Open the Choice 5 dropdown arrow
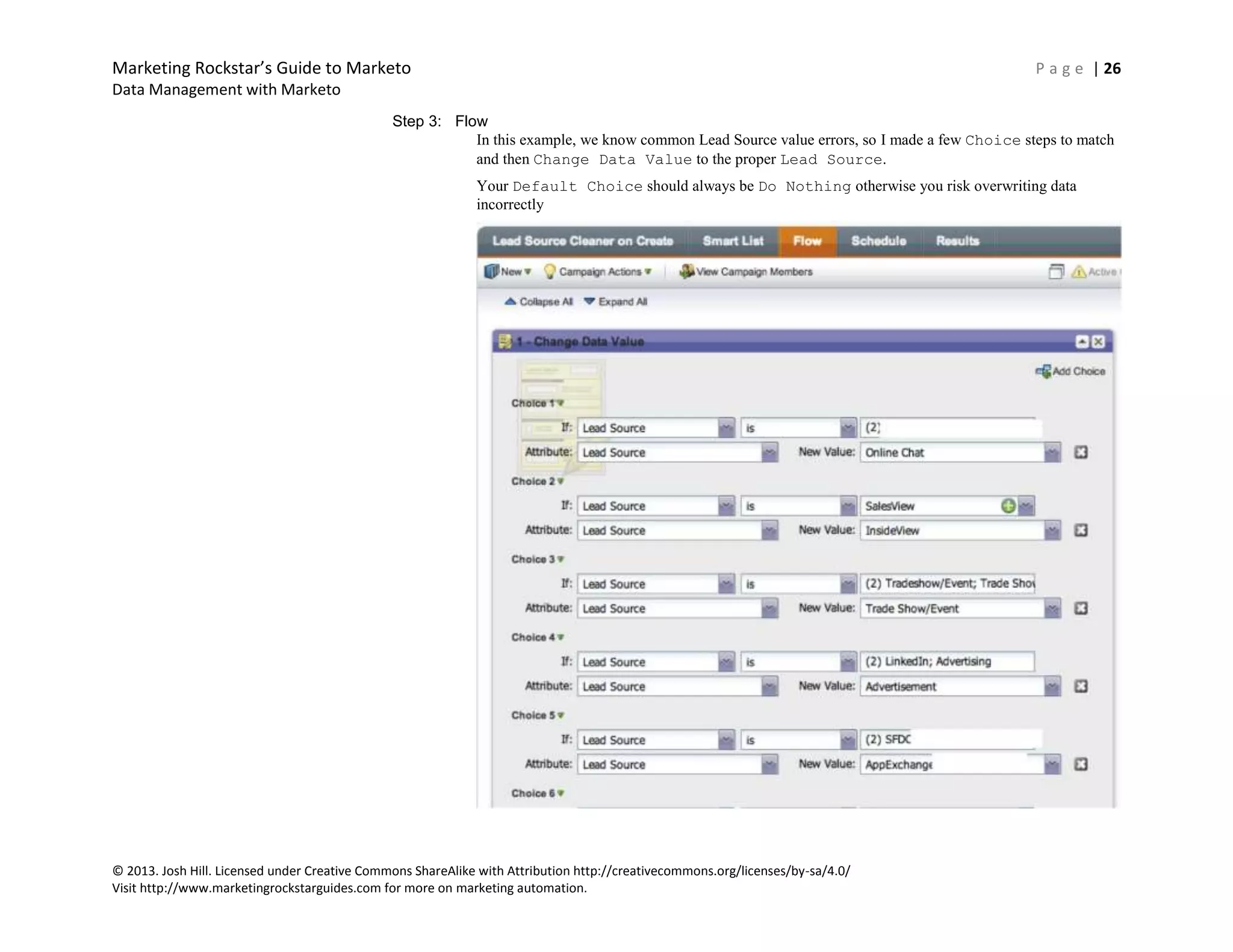This screenshot has height=952, width=1233. (x=561, y=716)
